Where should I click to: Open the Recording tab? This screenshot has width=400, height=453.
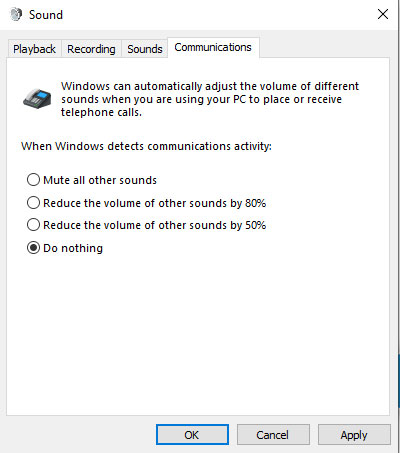91,49
